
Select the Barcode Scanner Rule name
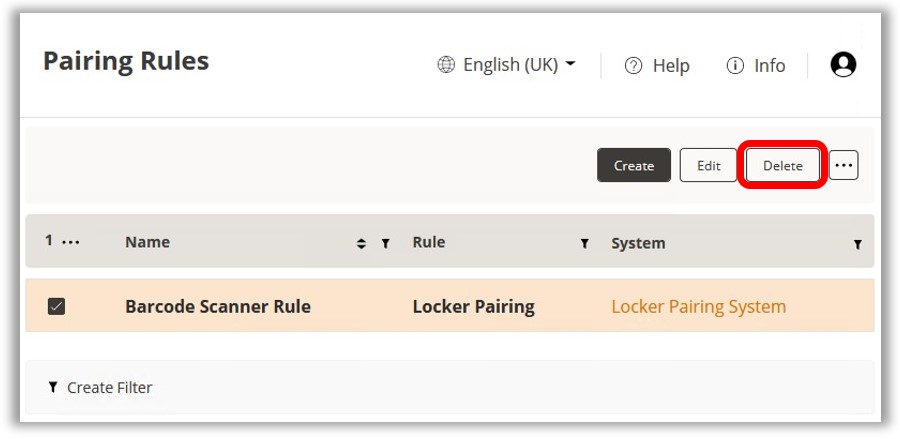pyautogui.click(x=217, y=307)
